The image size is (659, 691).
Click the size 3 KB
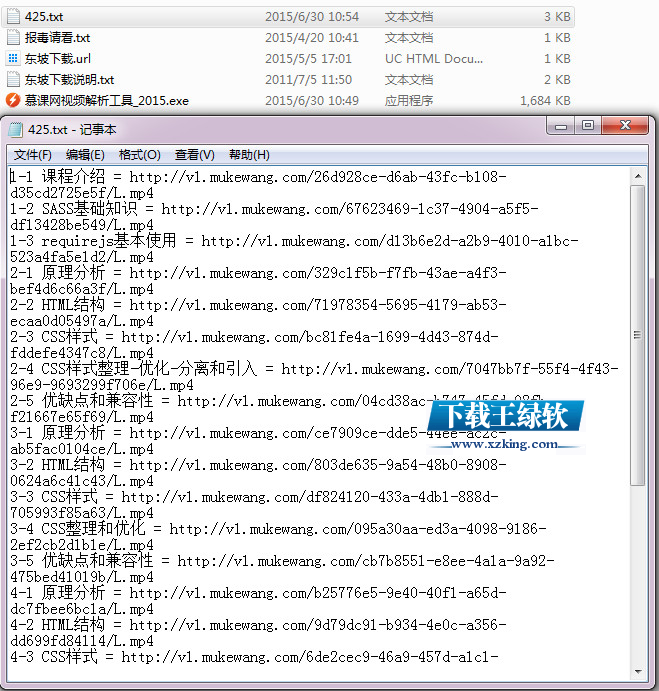[557, 17]
